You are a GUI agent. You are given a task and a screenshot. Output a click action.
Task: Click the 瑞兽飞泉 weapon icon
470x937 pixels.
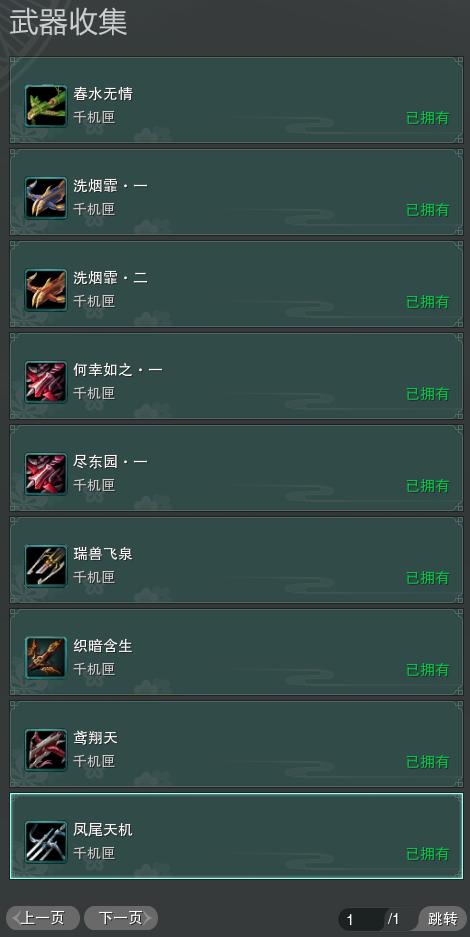46,566
